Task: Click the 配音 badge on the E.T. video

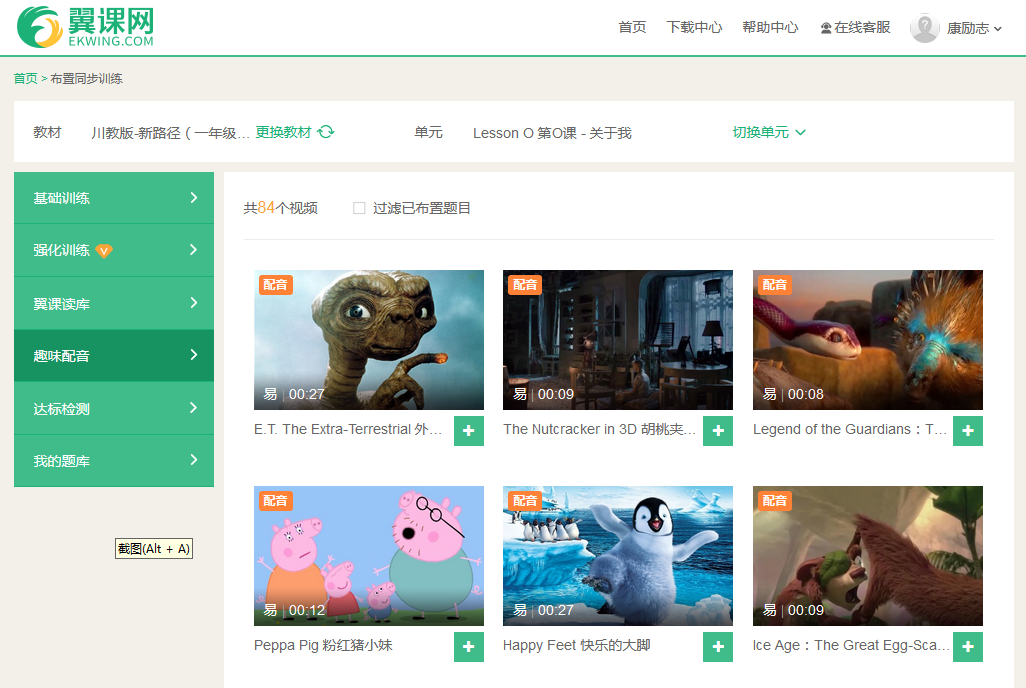Action: 275,285
